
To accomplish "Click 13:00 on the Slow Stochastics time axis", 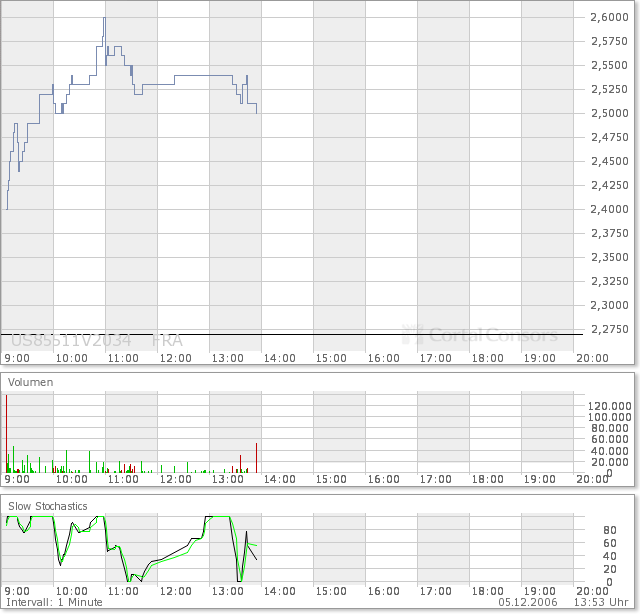I will click(228, 591).
